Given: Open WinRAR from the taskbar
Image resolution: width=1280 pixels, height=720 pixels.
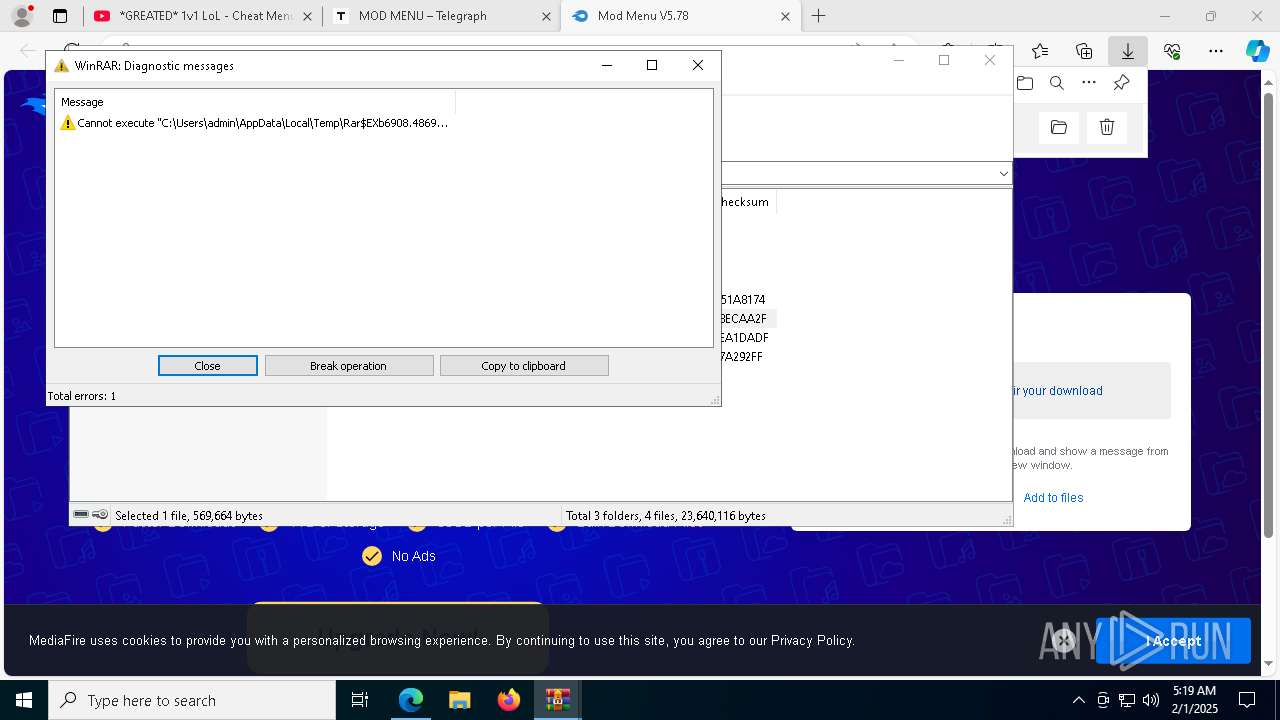Looking at the screenshot, I should click(x=557, y=700).
